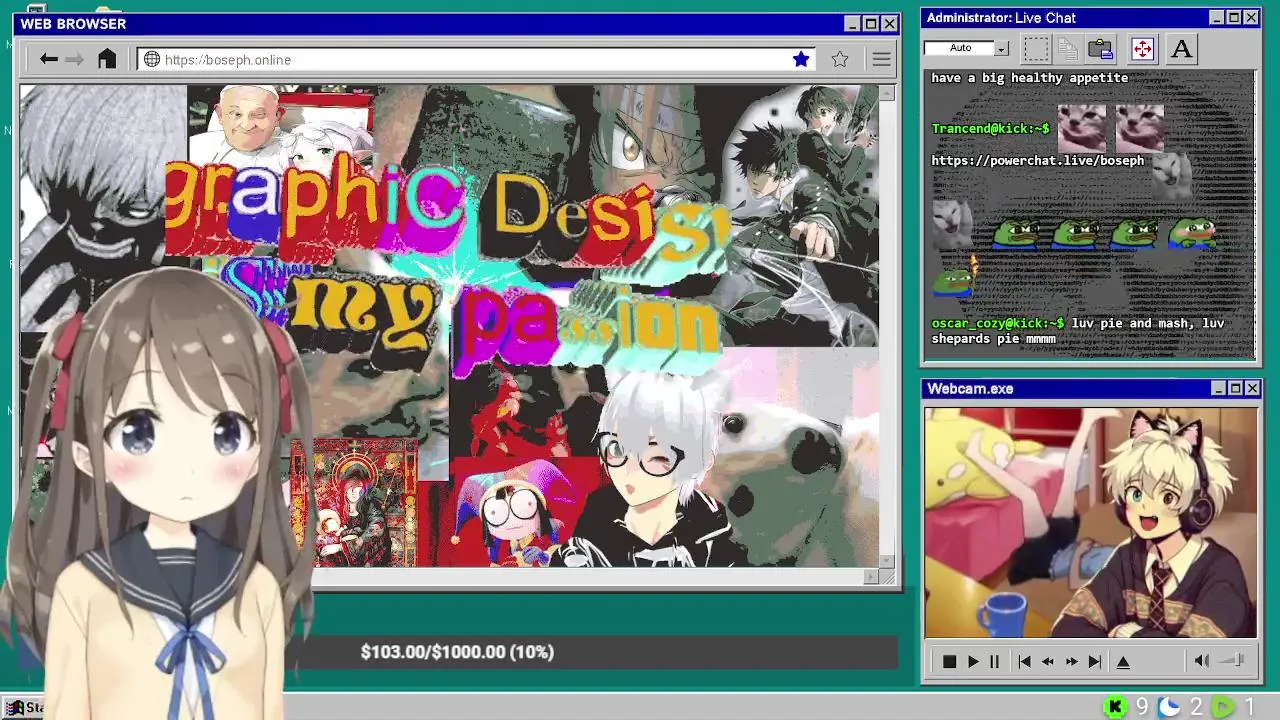The height and width of the screenshot is (720, 1280).
Task: Click the red four-arrow fullscreen icon
Action: 1142,48
